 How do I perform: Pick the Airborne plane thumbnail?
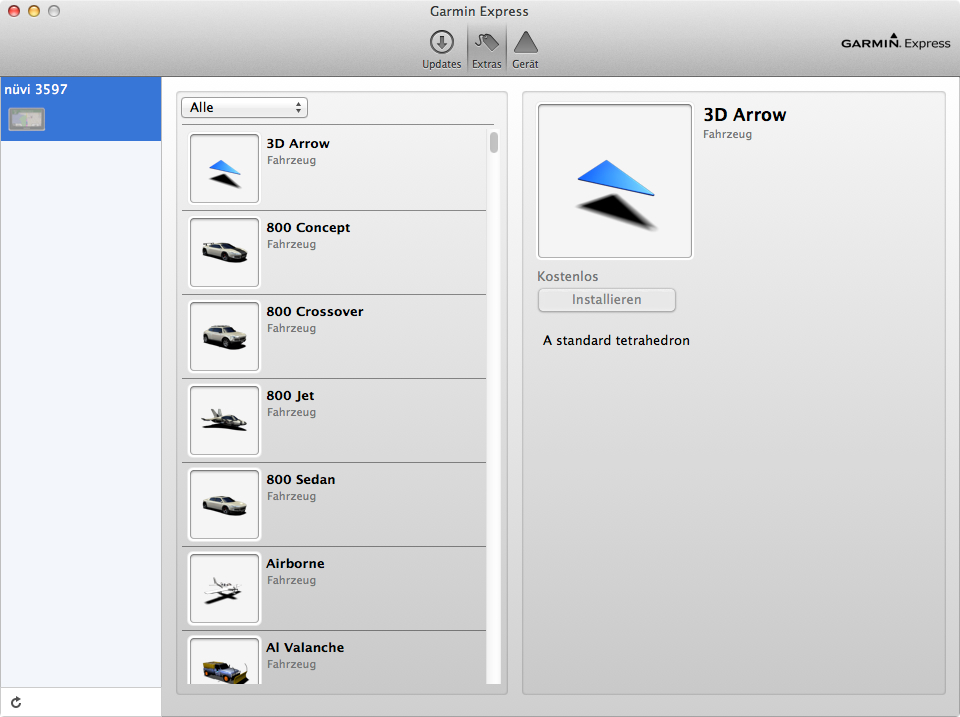pyautogui.click(x=224, y=588)
